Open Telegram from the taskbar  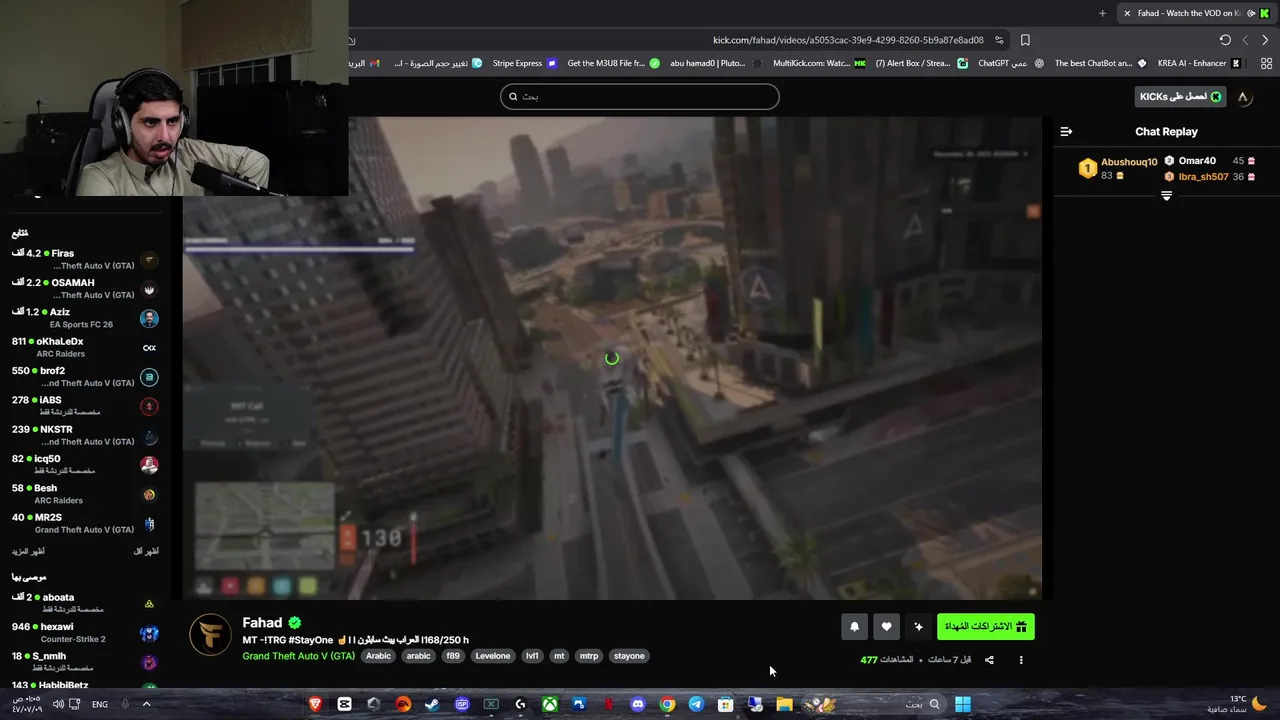tap(696, 704)
